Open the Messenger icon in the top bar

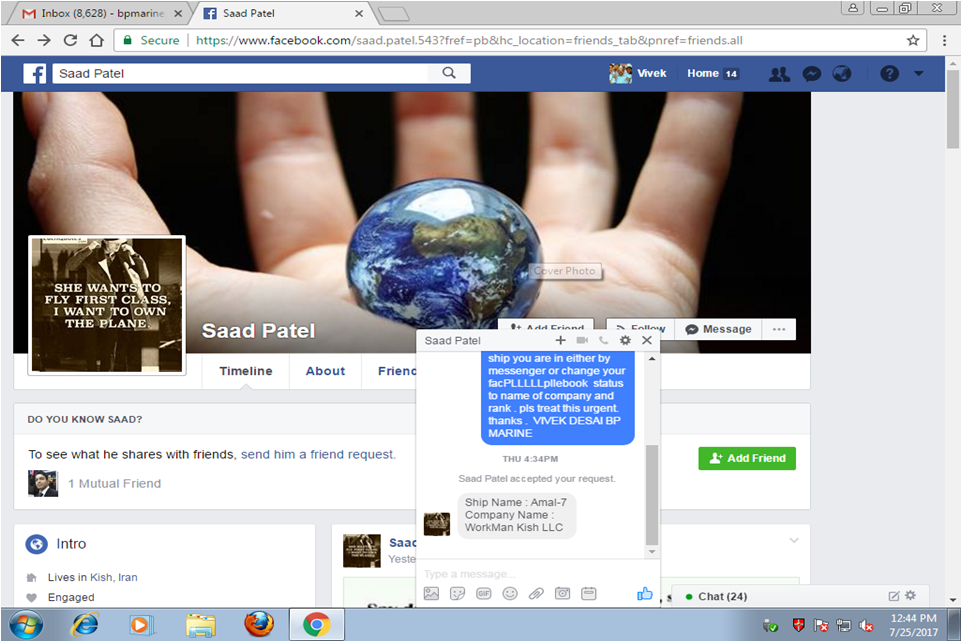tap(812, 74)
